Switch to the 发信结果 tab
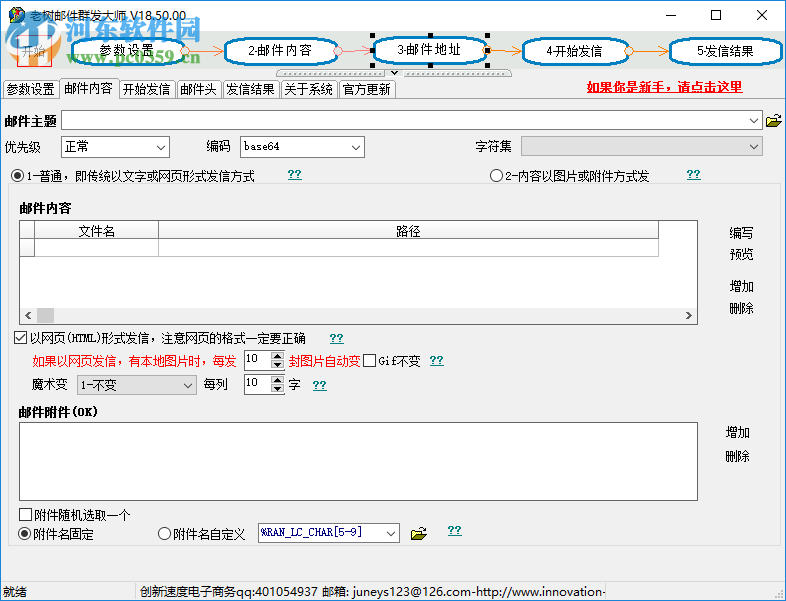Viewport: 786px width, 601px height. click(251, 89)
